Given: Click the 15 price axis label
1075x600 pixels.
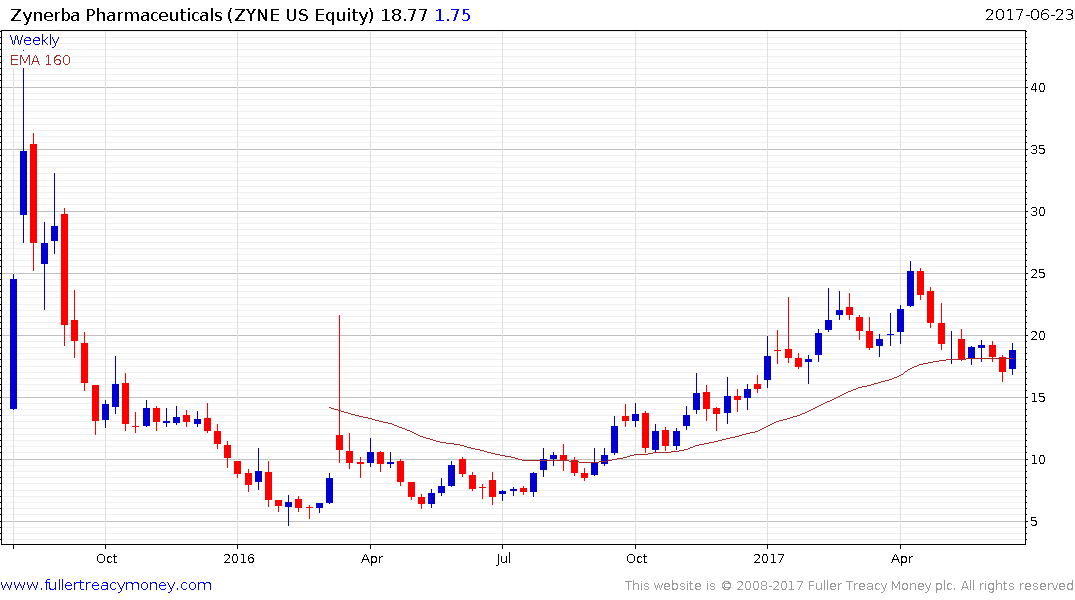Looking at the screenshot, I should [x=1038, y=398].
